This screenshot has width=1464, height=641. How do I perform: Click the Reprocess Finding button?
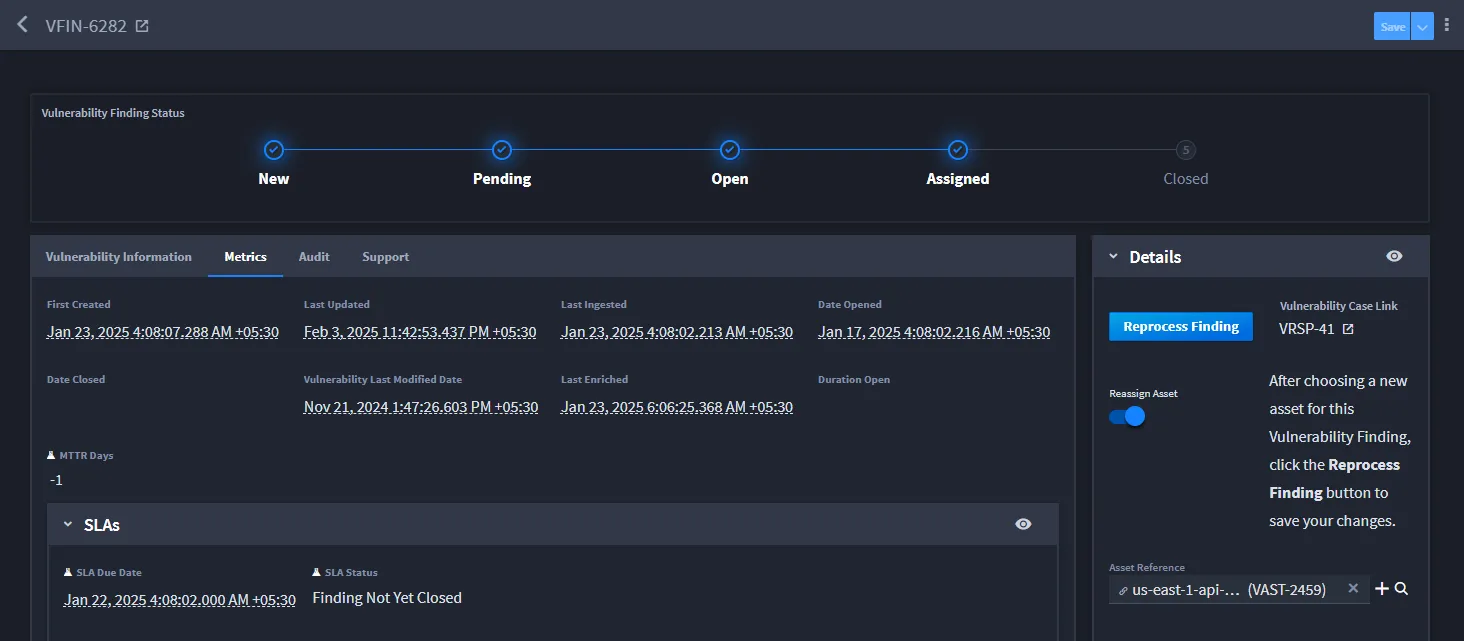point(1181,327)
